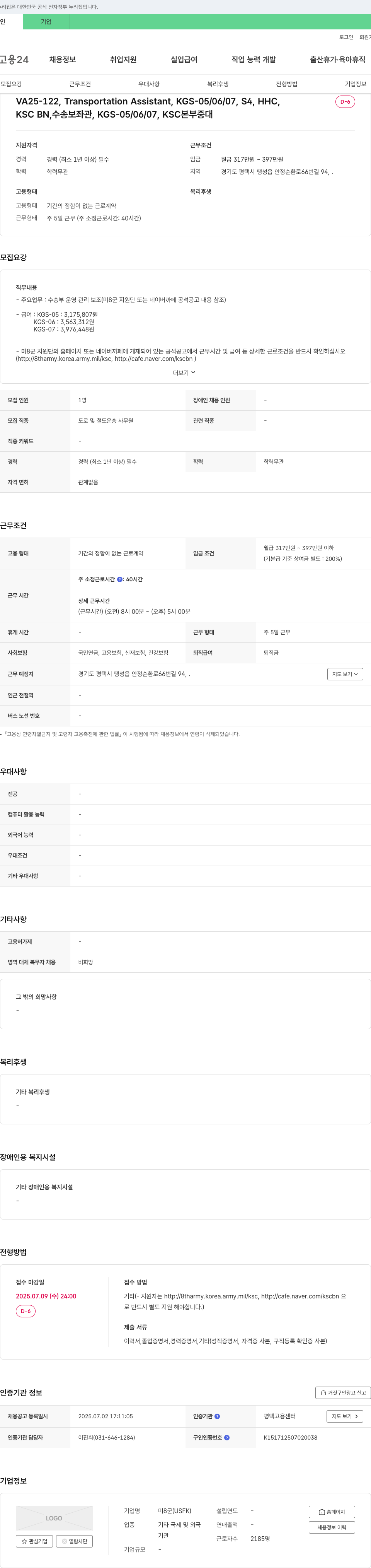Click the 로그인 link

point(346,37)
